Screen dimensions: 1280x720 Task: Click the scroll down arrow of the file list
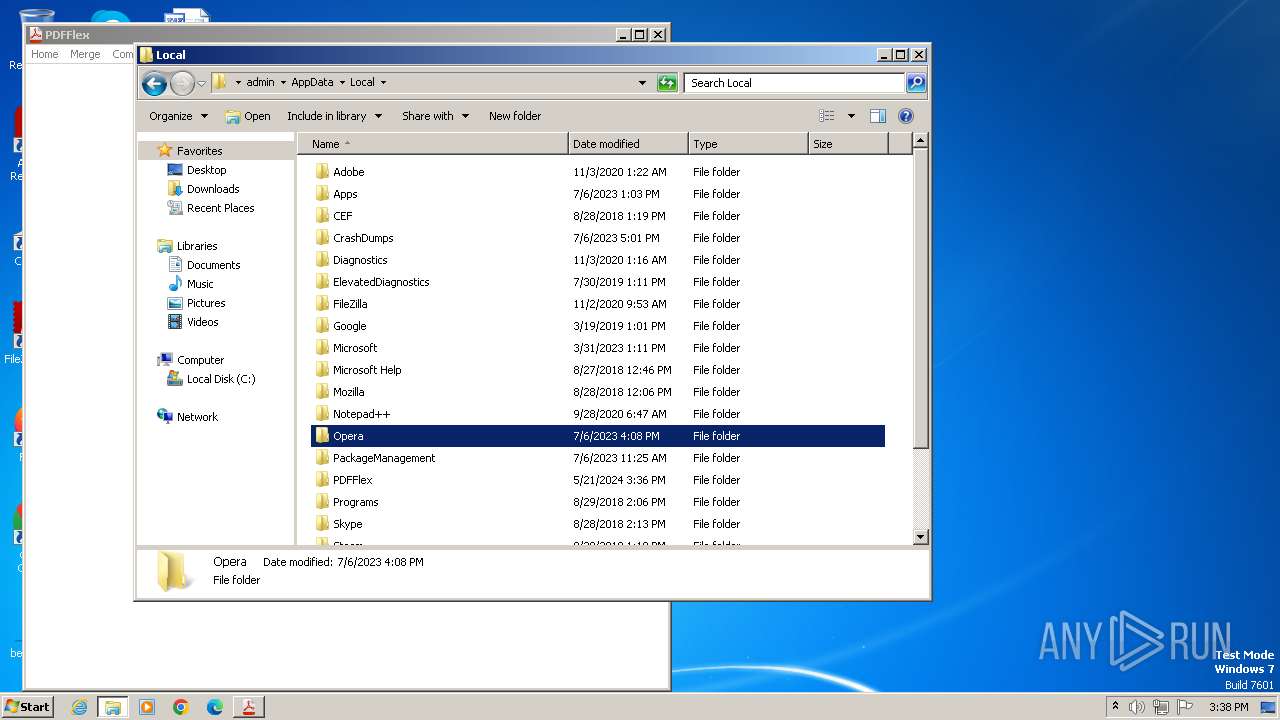[x=921, y=537]
